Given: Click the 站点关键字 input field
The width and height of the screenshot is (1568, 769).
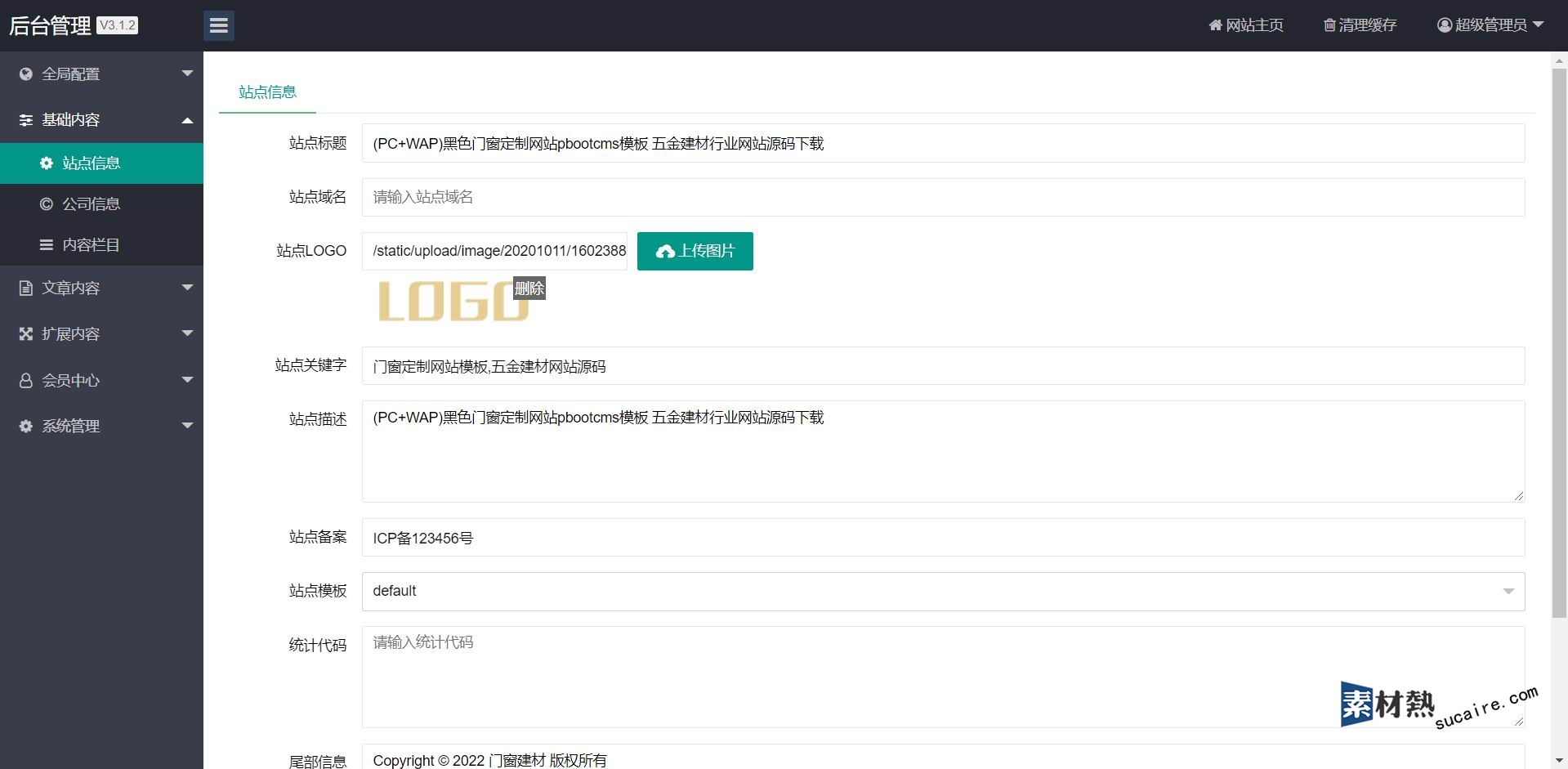Looking at the screenshot, I should coord(943,366).
